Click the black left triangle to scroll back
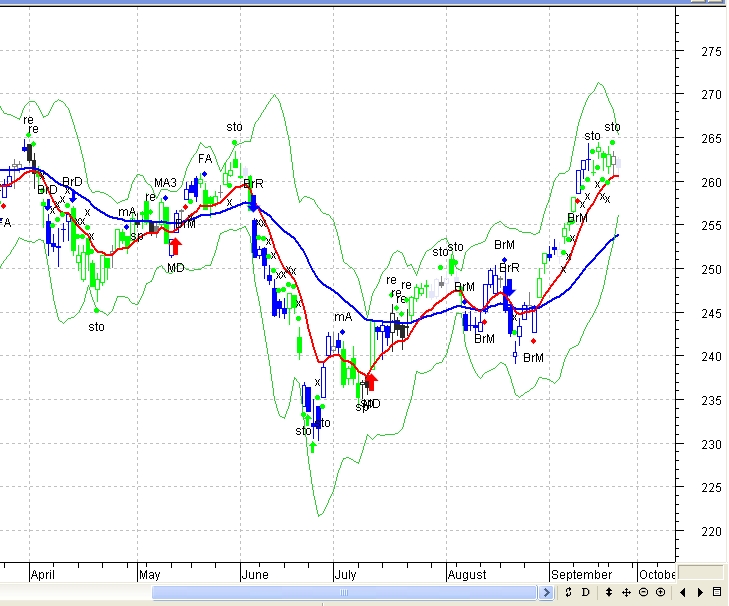729x606 pixels. click(x=682, y=593)
